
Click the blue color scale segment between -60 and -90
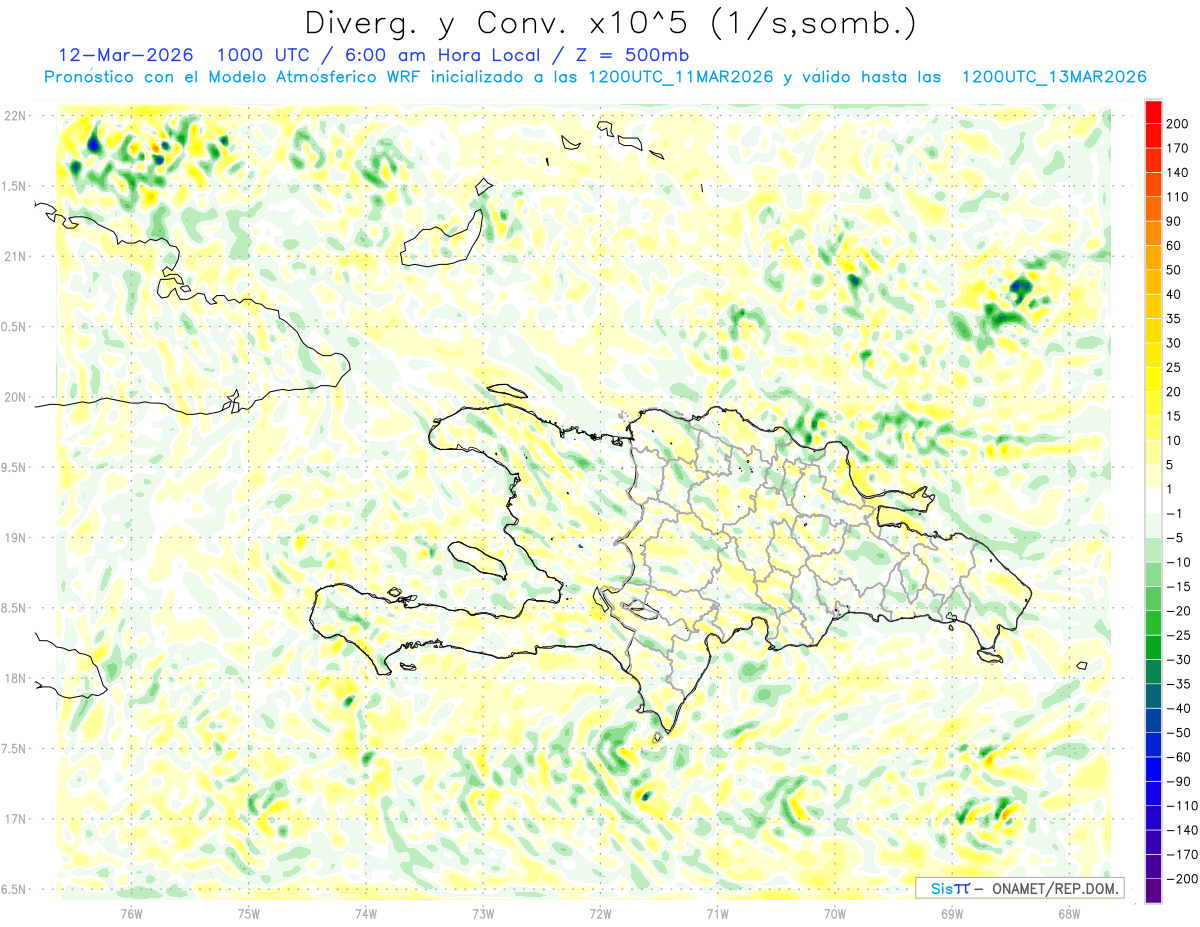tap(1153, 769)
